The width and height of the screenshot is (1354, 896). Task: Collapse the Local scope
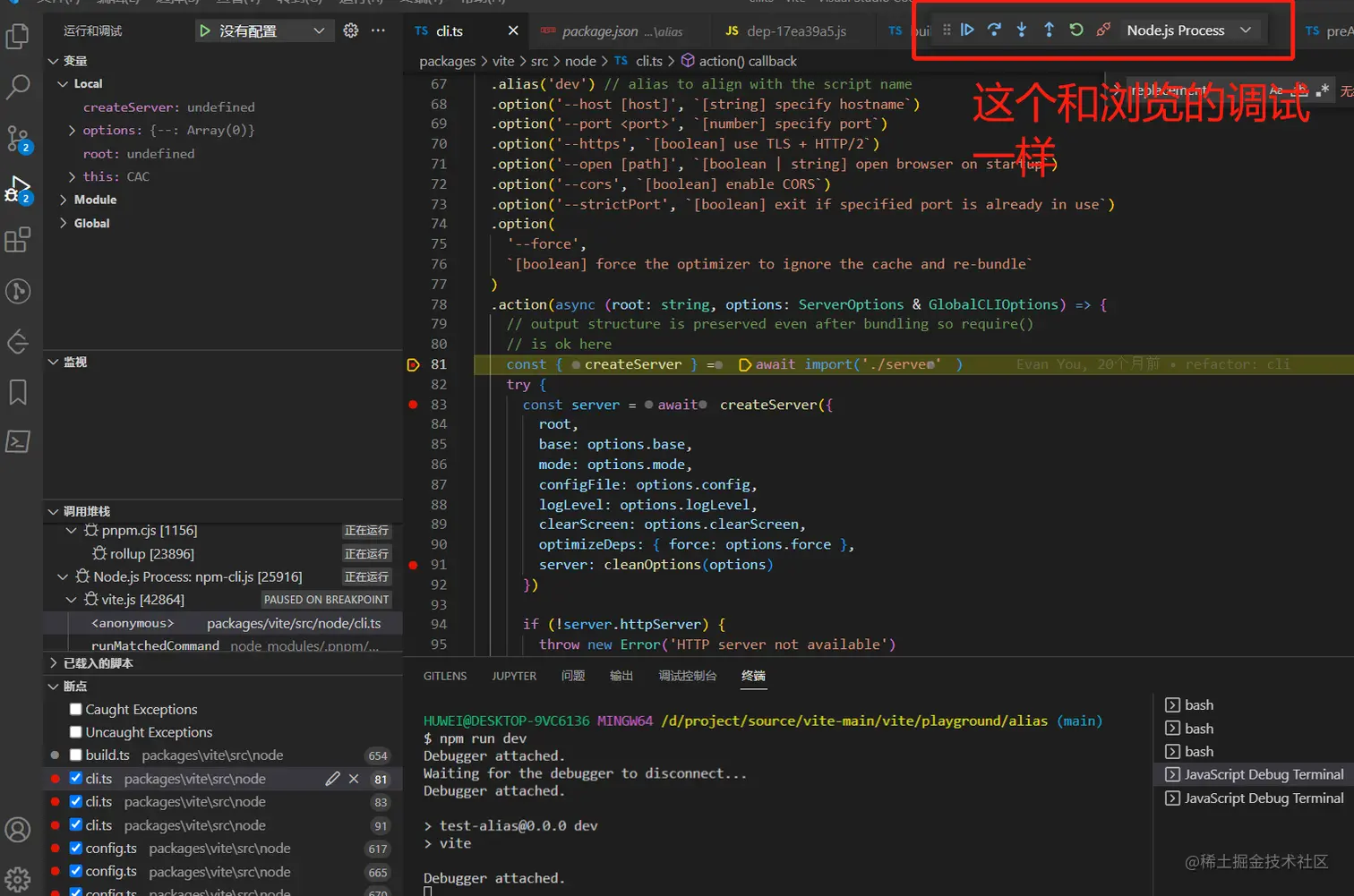tap(63, 83)
